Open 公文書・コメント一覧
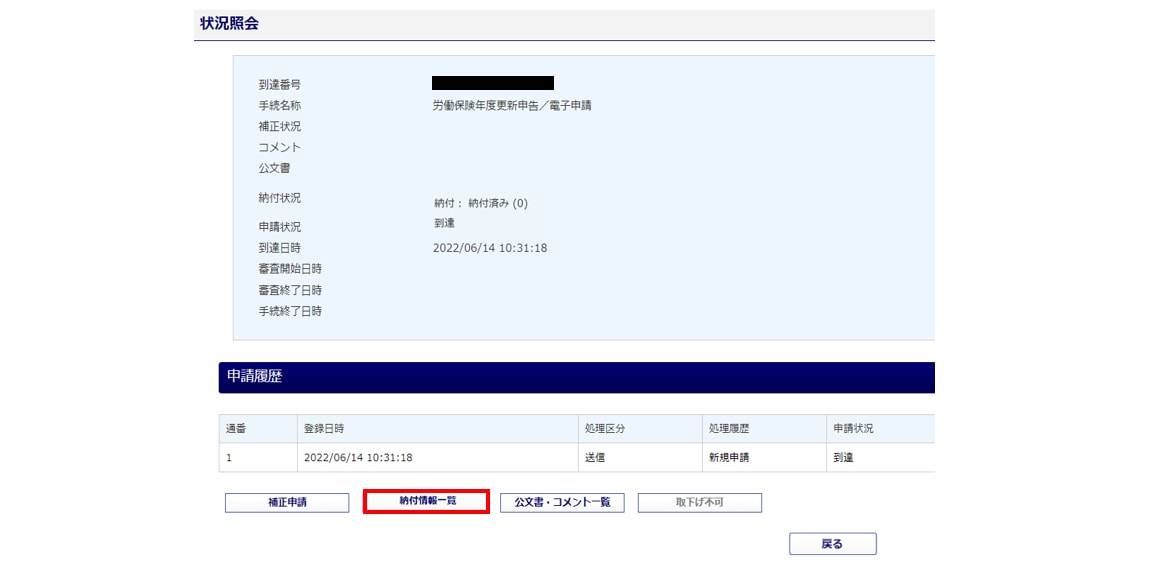The height and width of the screenshot is (562, 1163). pos(562,503)
